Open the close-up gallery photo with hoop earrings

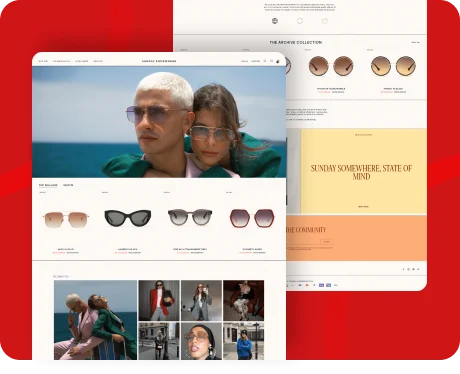pos(201,341)
